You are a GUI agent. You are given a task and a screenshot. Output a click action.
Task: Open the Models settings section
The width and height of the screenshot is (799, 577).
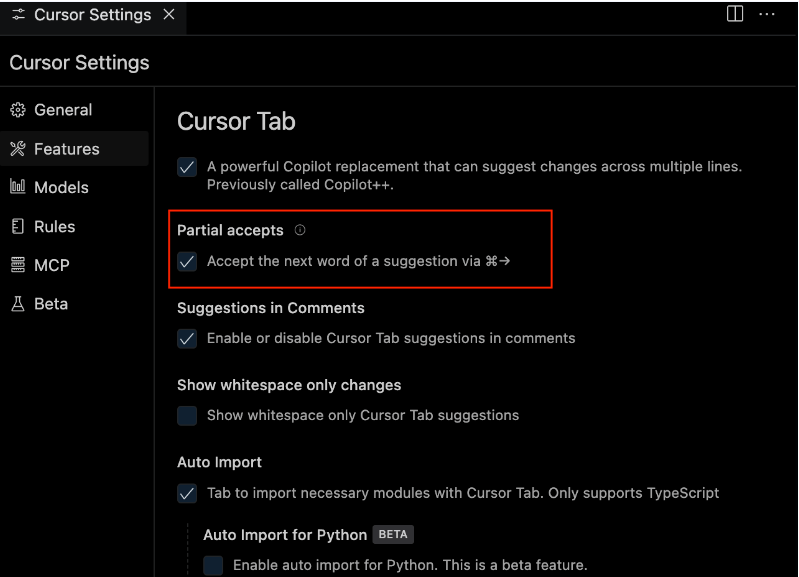(x=74, y=187)
